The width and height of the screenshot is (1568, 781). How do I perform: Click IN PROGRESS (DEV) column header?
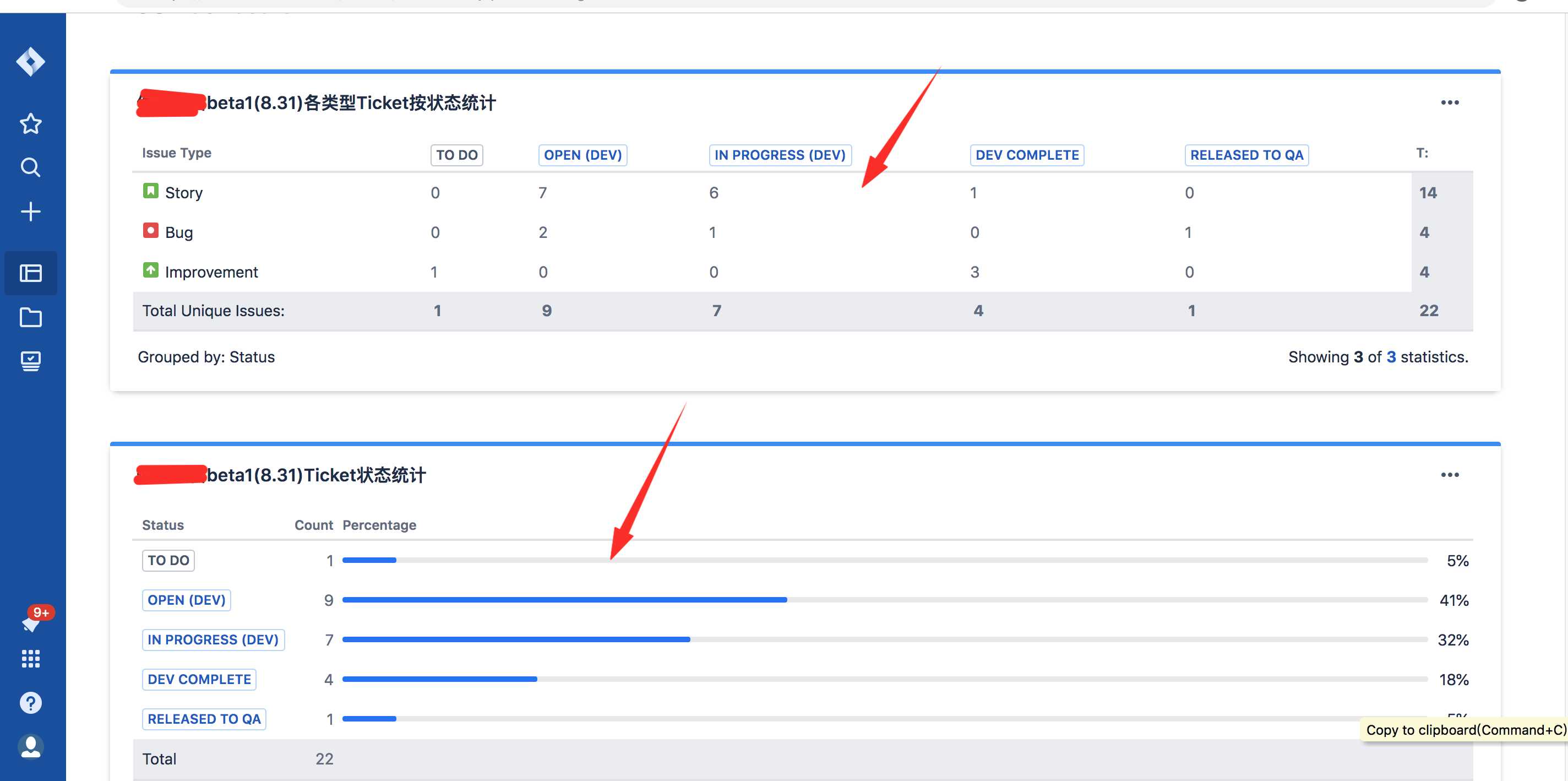pos(780,155)
